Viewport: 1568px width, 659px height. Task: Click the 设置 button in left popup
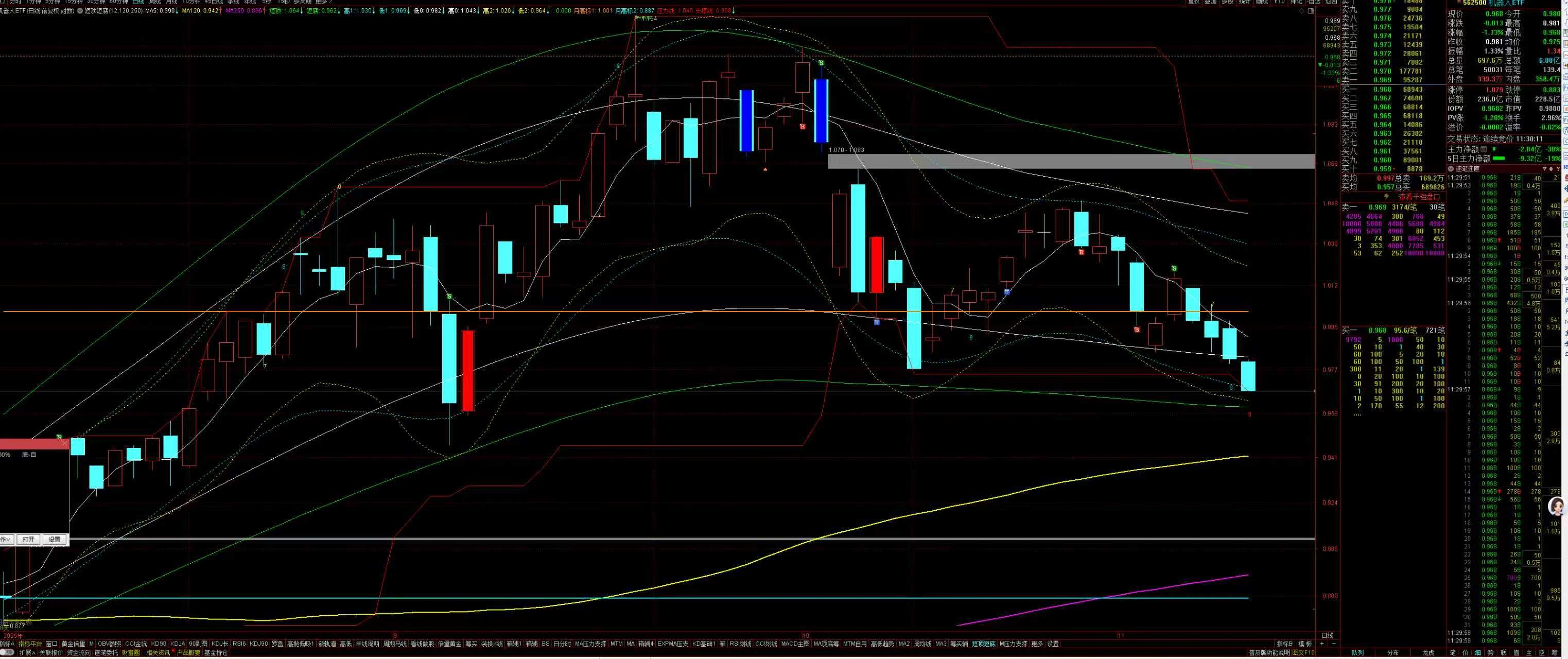tap(54, 540)
